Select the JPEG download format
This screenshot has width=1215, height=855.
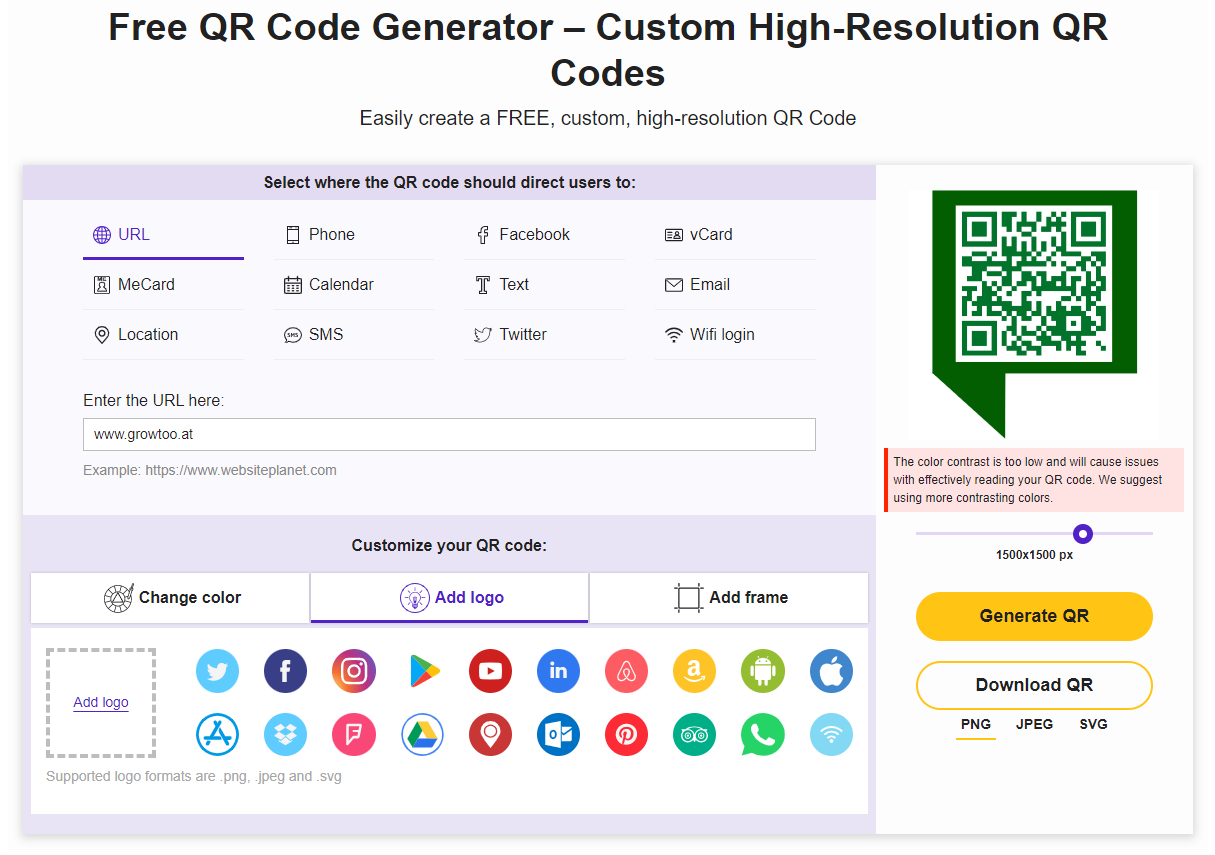(1035, 724)
